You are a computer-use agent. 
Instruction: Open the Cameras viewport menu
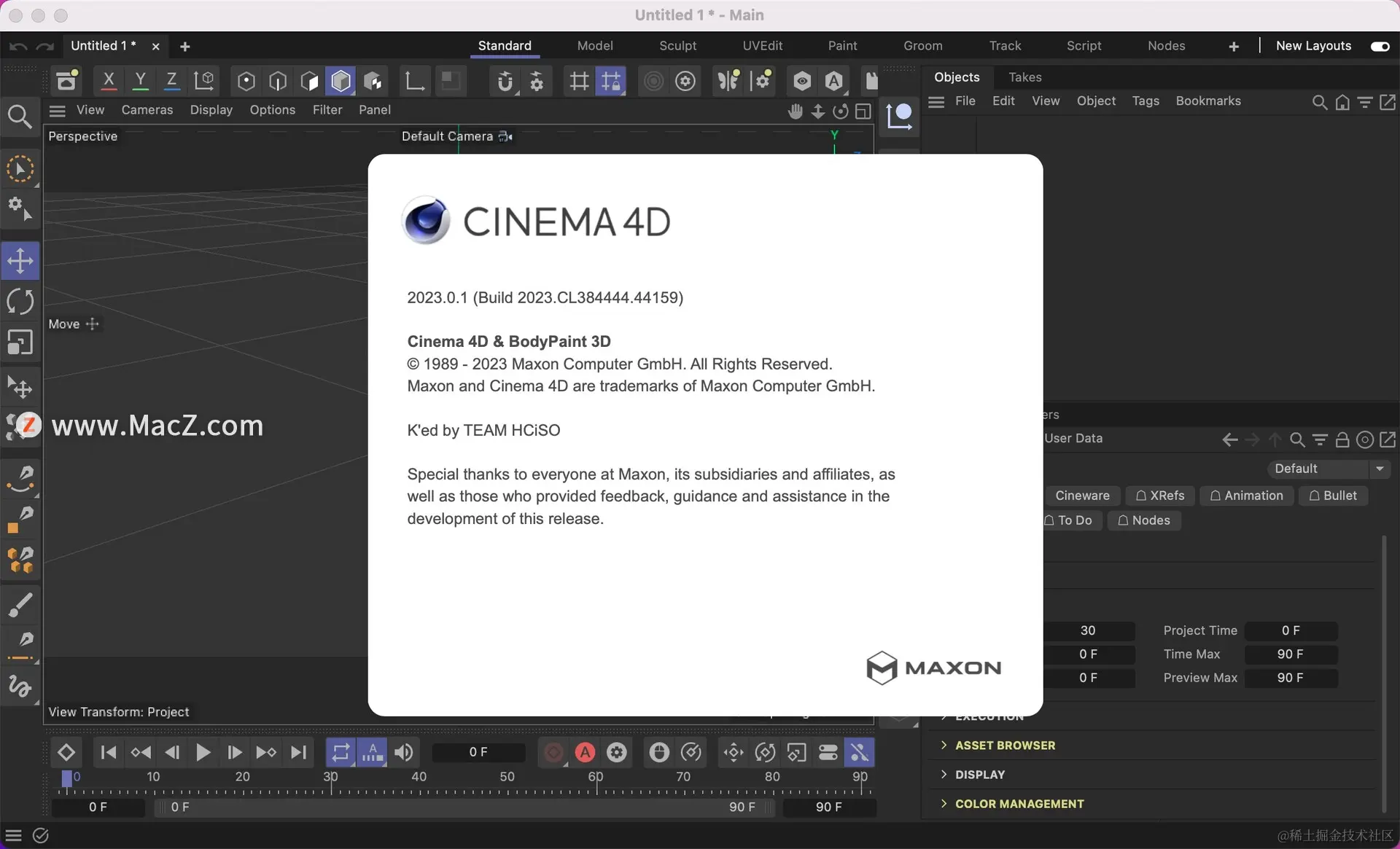click(147, 109)
